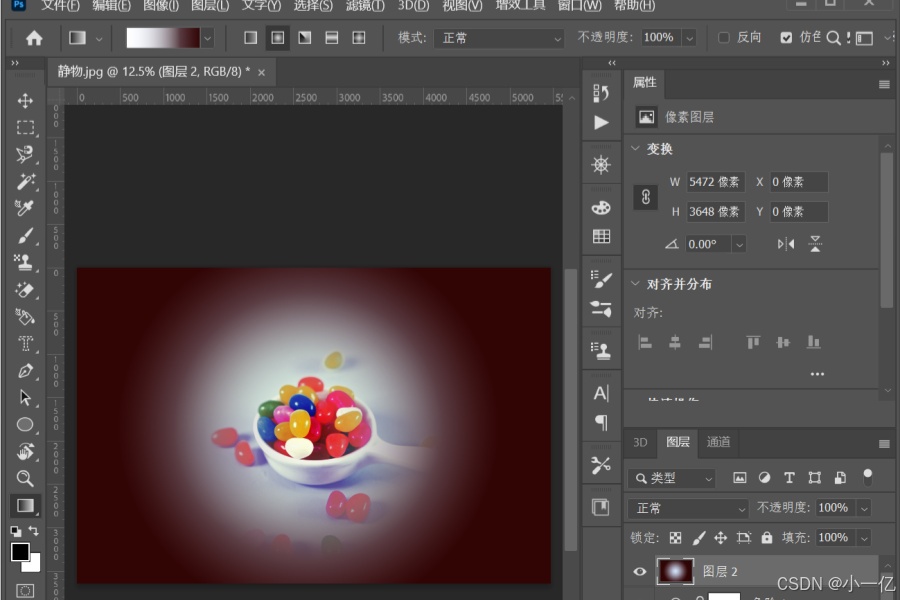Click the width W input field
This screenshot has width=900, height=600.
715,182
